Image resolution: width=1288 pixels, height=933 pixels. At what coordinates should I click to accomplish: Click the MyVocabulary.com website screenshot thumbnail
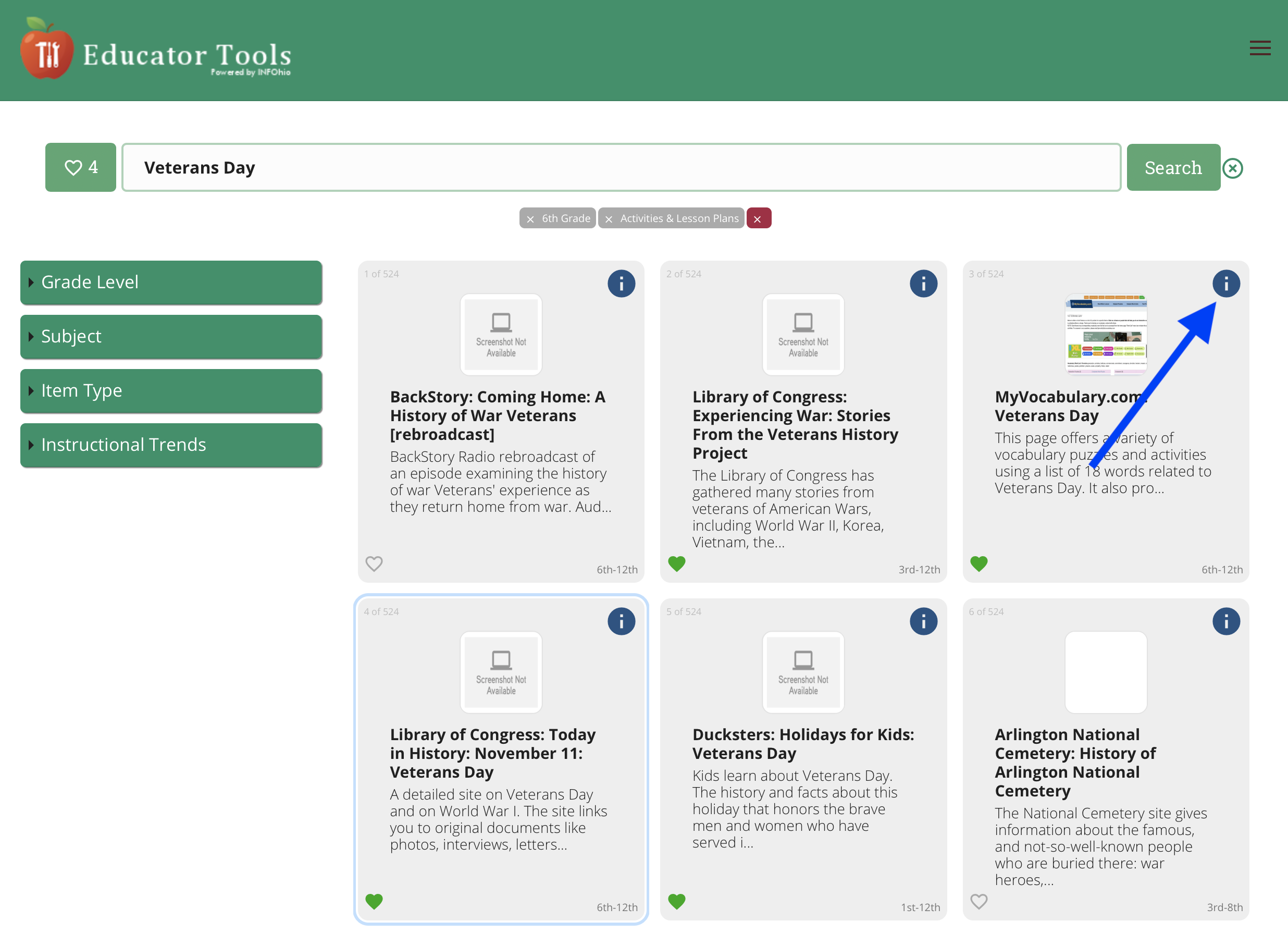click(x=1106, y=335)
